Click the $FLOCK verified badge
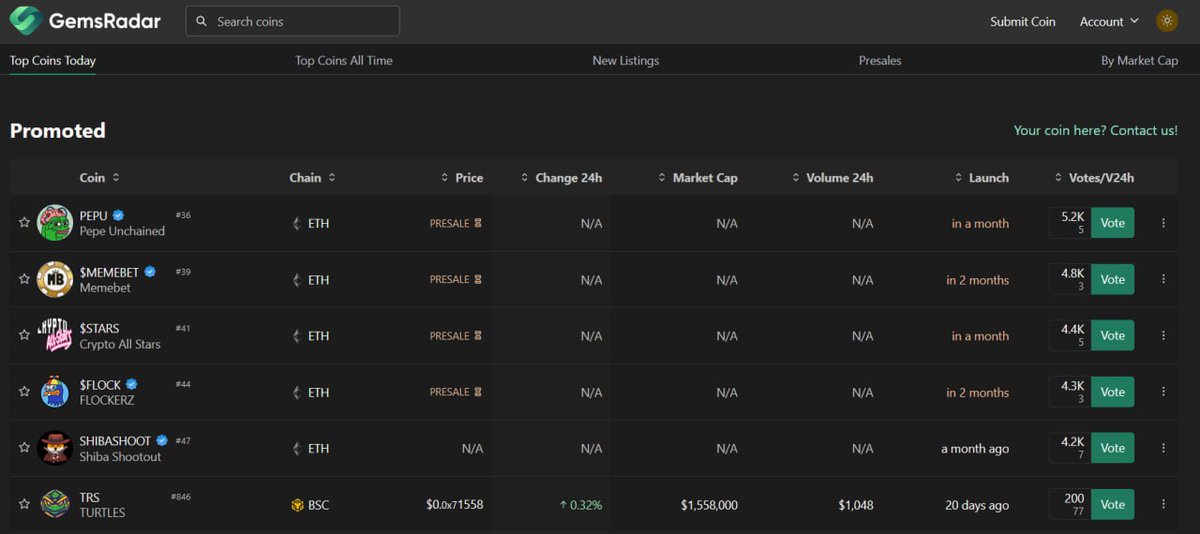1200x534 pixels. [x=131, y=384]
